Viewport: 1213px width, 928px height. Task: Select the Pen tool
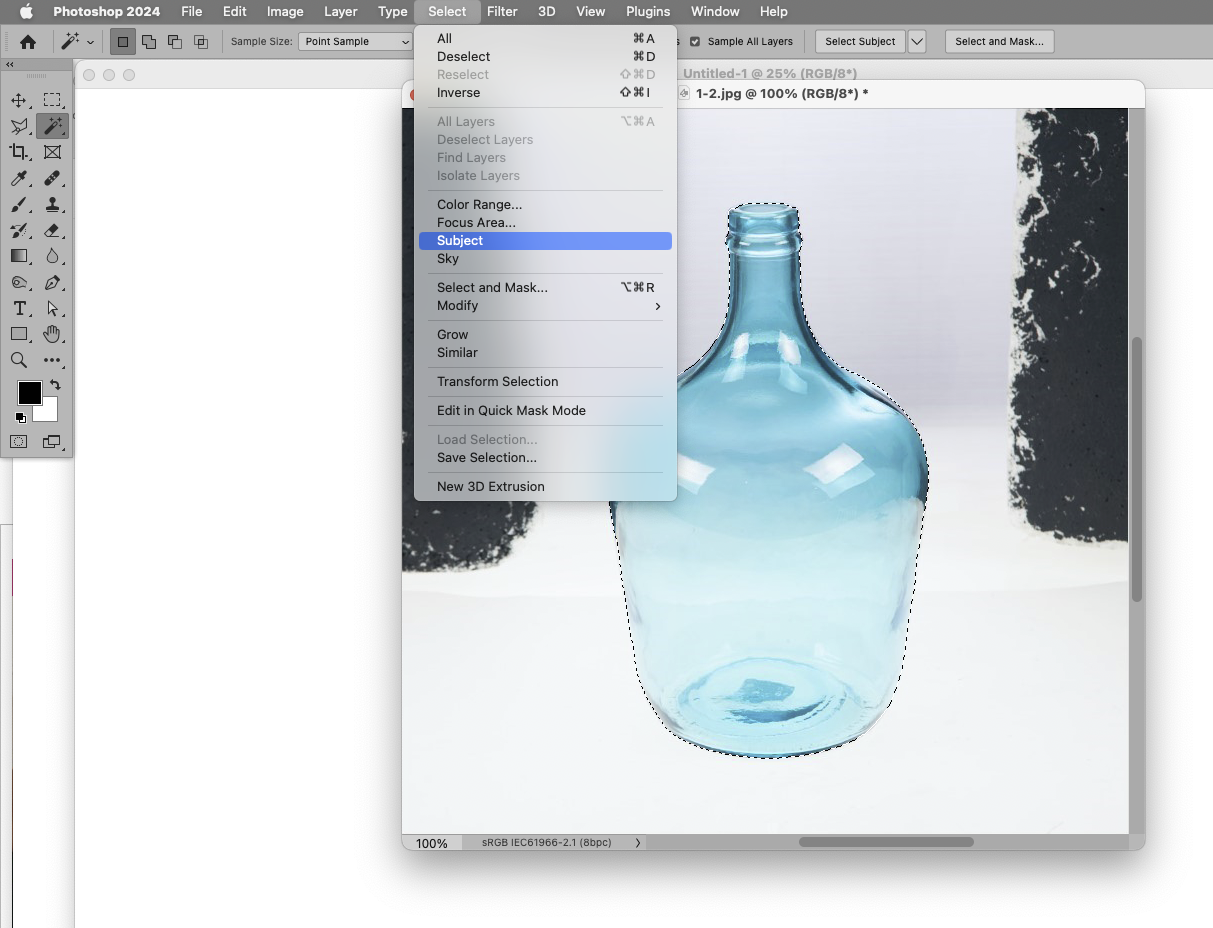click(x=53, y=282)
